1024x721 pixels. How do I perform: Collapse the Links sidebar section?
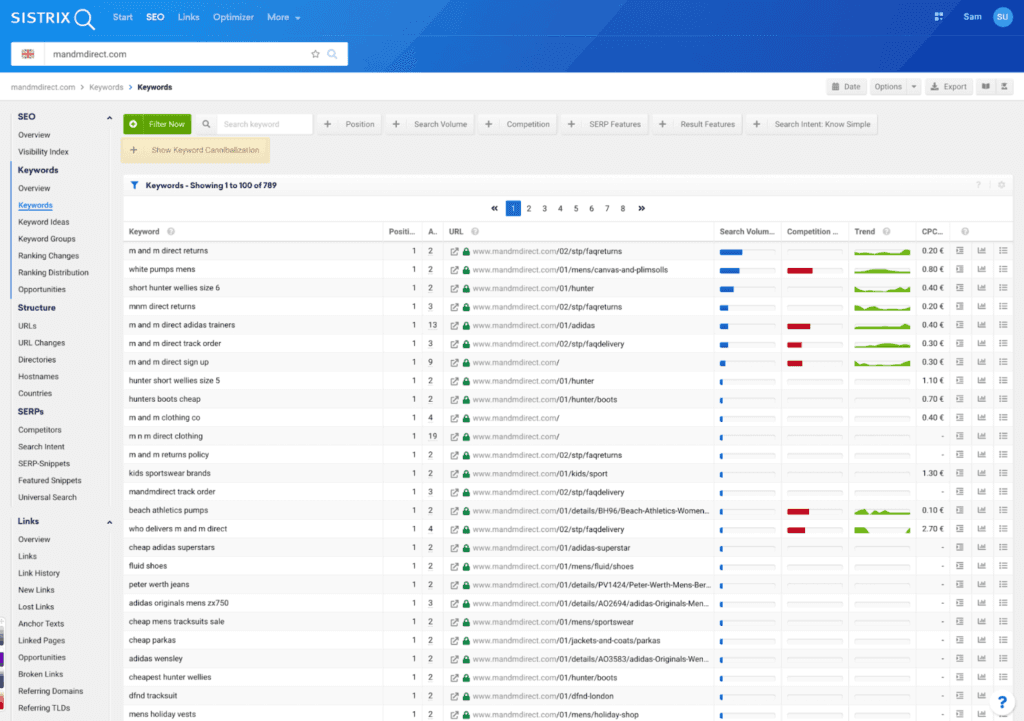click(x=109, y=522)
